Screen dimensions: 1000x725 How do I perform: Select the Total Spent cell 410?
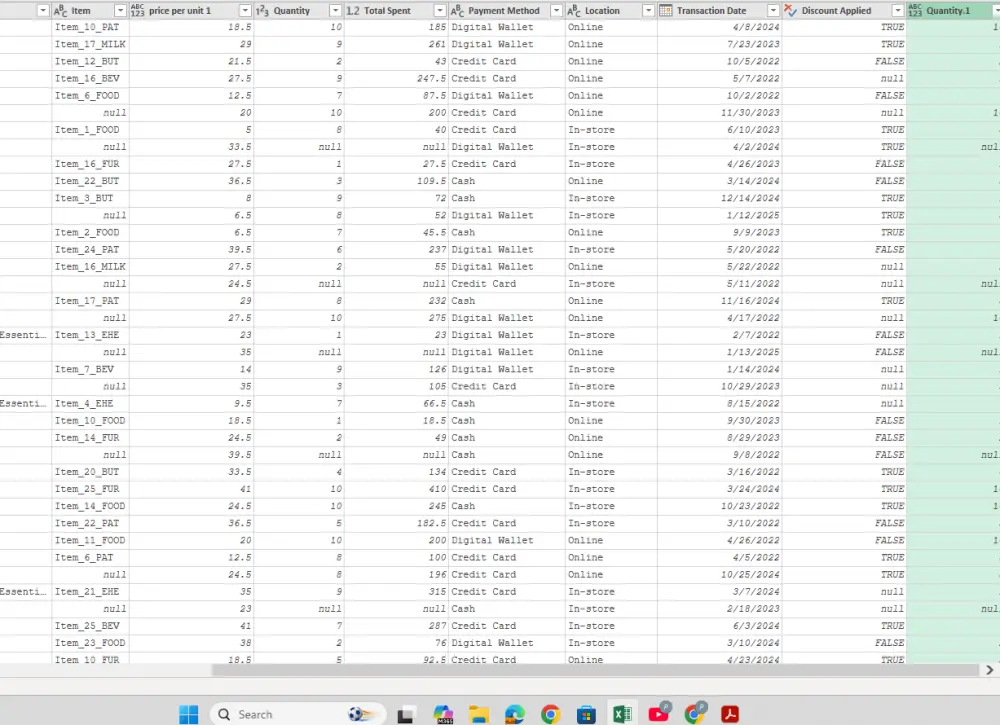[396, 489]
